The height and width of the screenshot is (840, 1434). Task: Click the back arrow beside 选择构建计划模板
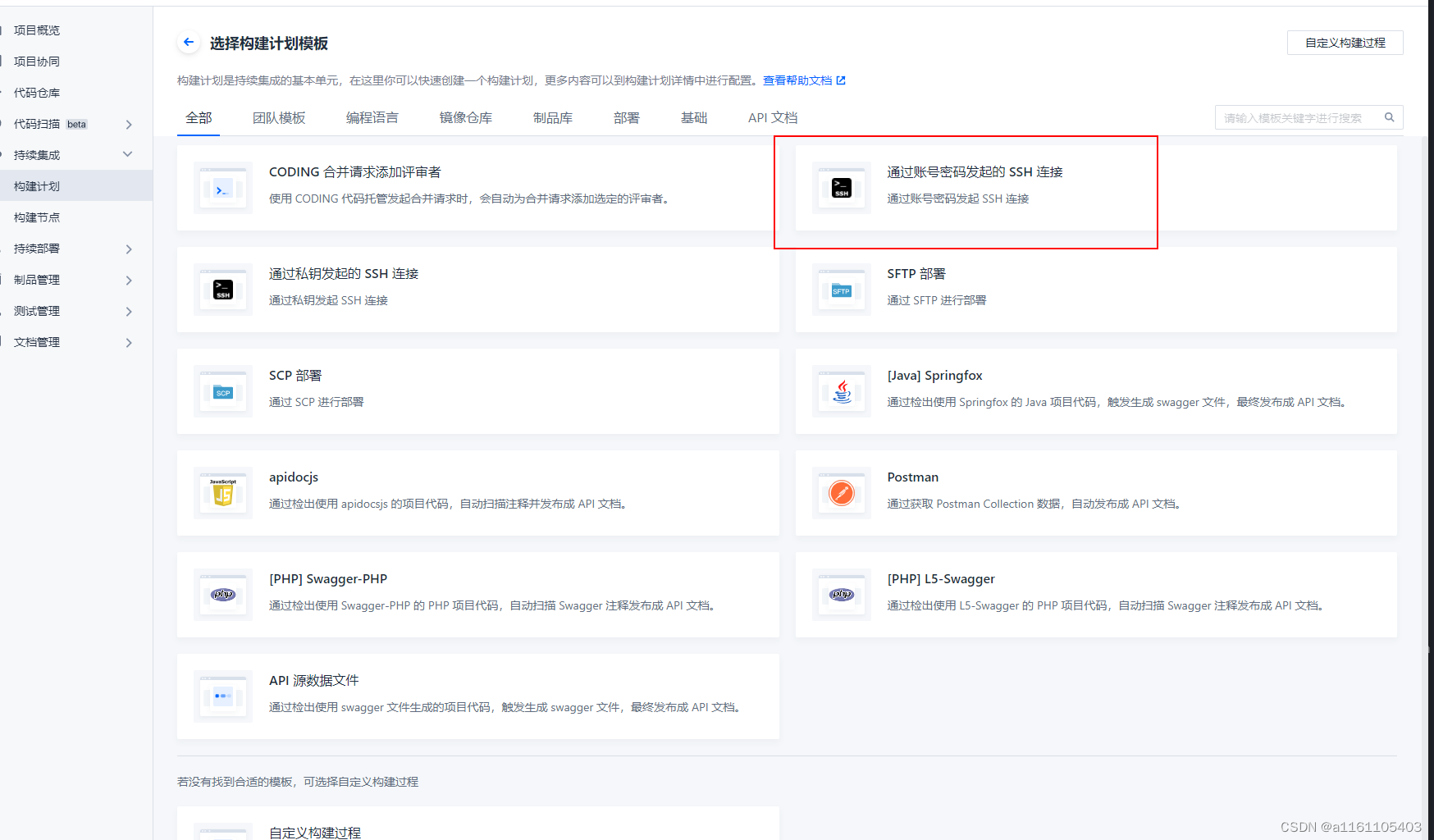pos(189,42)
